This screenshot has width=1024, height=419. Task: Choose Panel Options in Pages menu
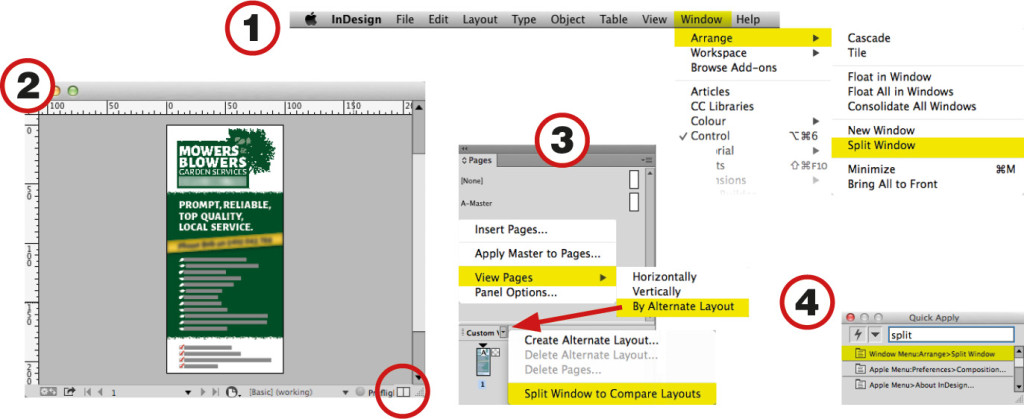point(516,293)
